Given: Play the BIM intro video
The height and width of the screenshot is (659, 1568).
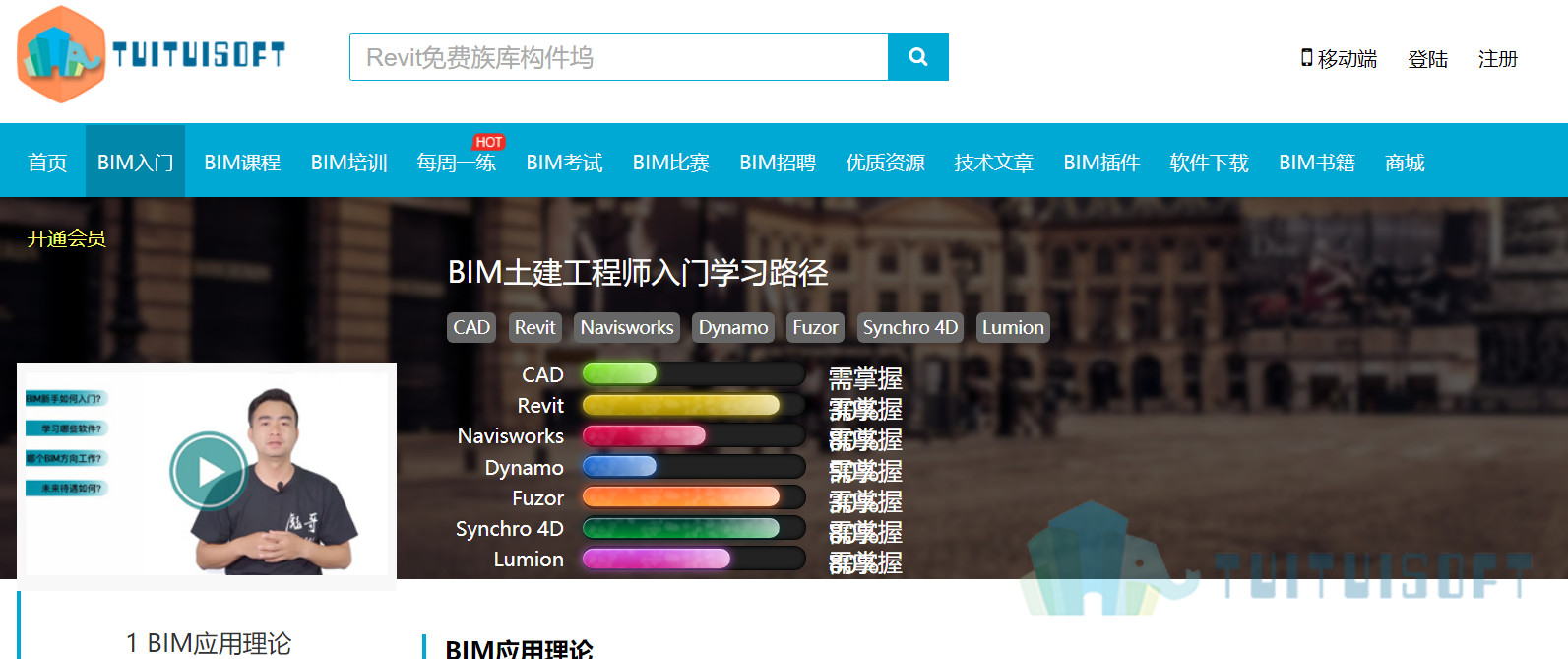Looking at the screenshot, I should pos(208,471).
